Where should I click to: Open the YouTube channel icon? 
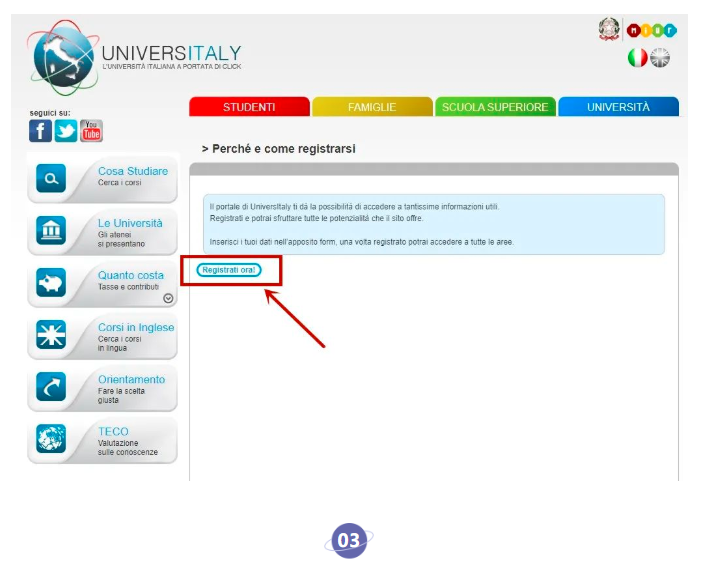91,131
